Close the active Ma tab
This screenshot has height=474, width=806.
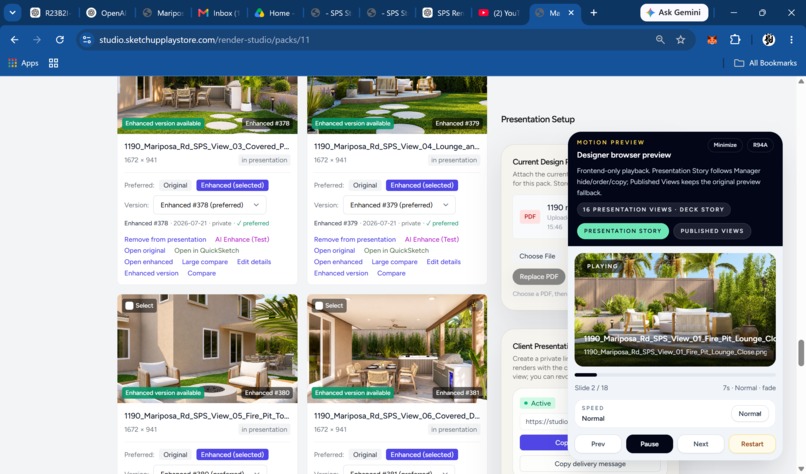tap(571, 13)
